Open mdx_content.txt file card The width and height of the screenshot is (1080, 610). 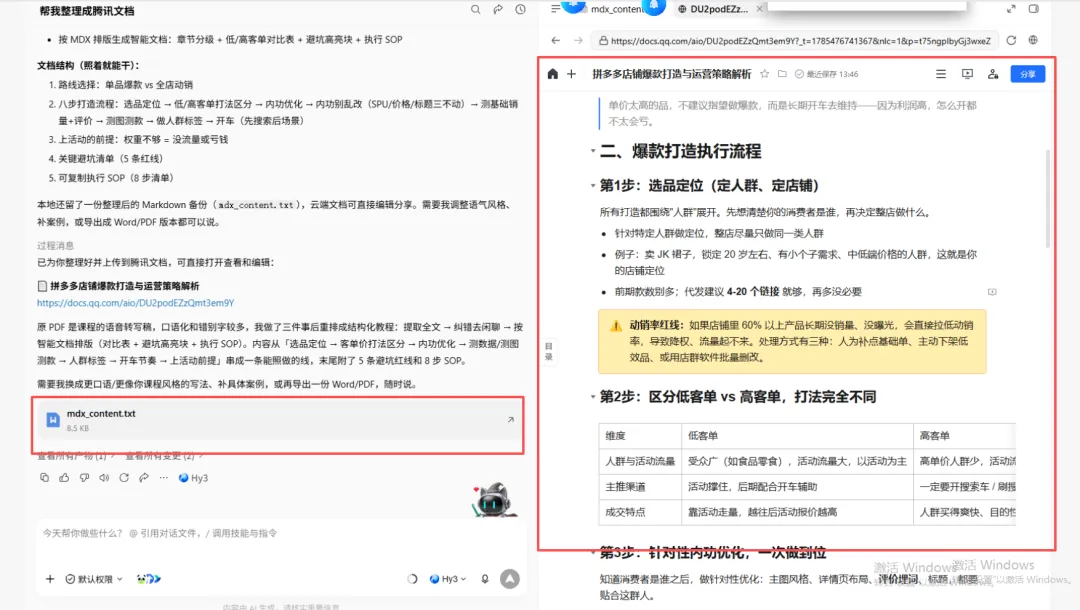[x=278, y=420]
